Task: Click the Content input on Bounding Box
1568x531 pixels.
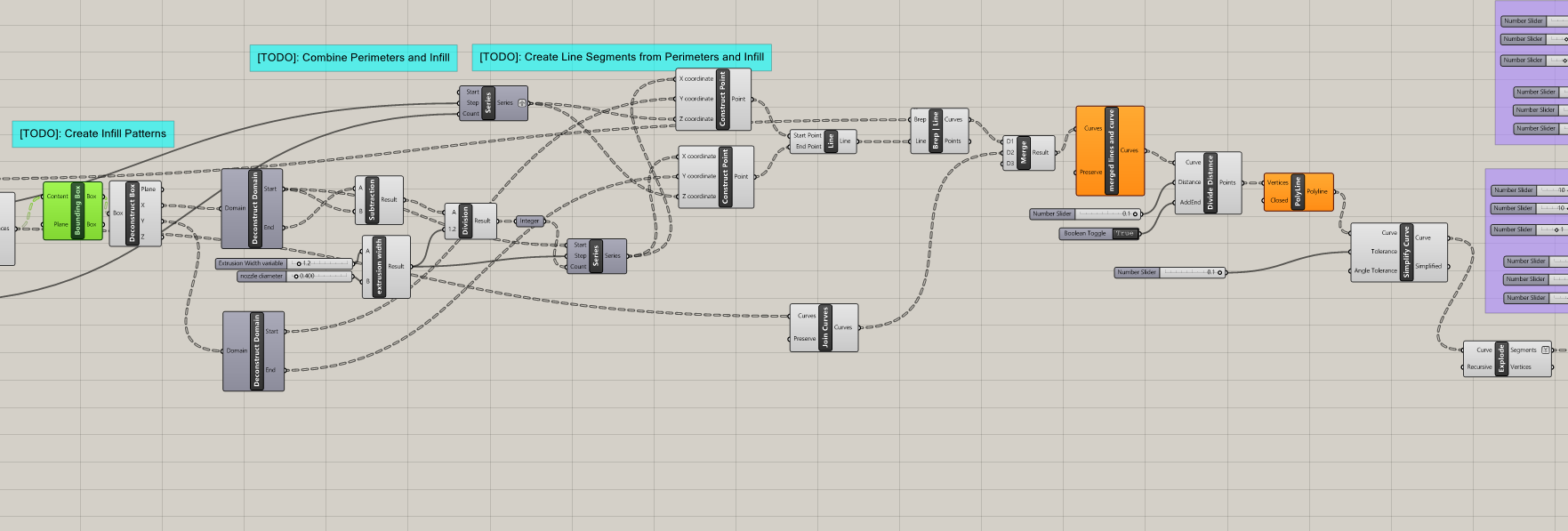Action: click(x=57, y=197)
